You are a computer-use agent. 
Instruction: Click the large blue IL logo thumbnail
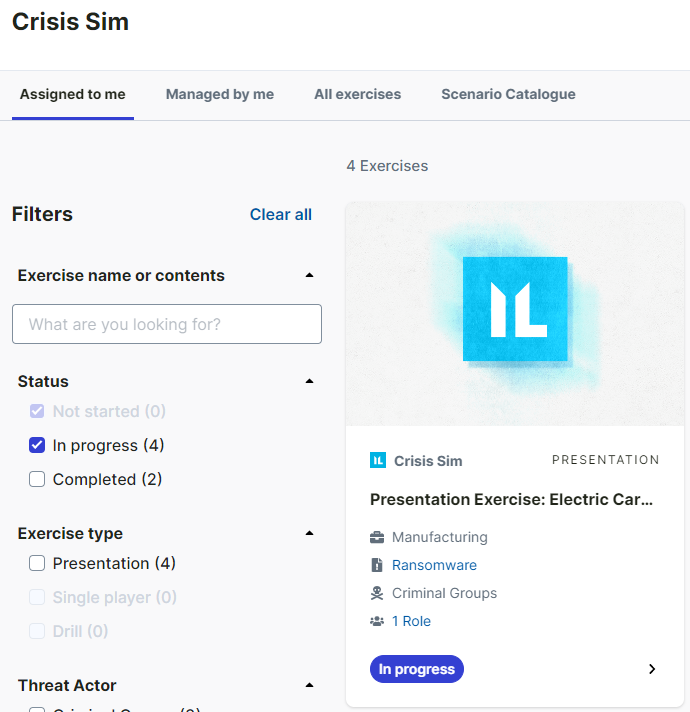pyautogui.click(x=515, y=309)
